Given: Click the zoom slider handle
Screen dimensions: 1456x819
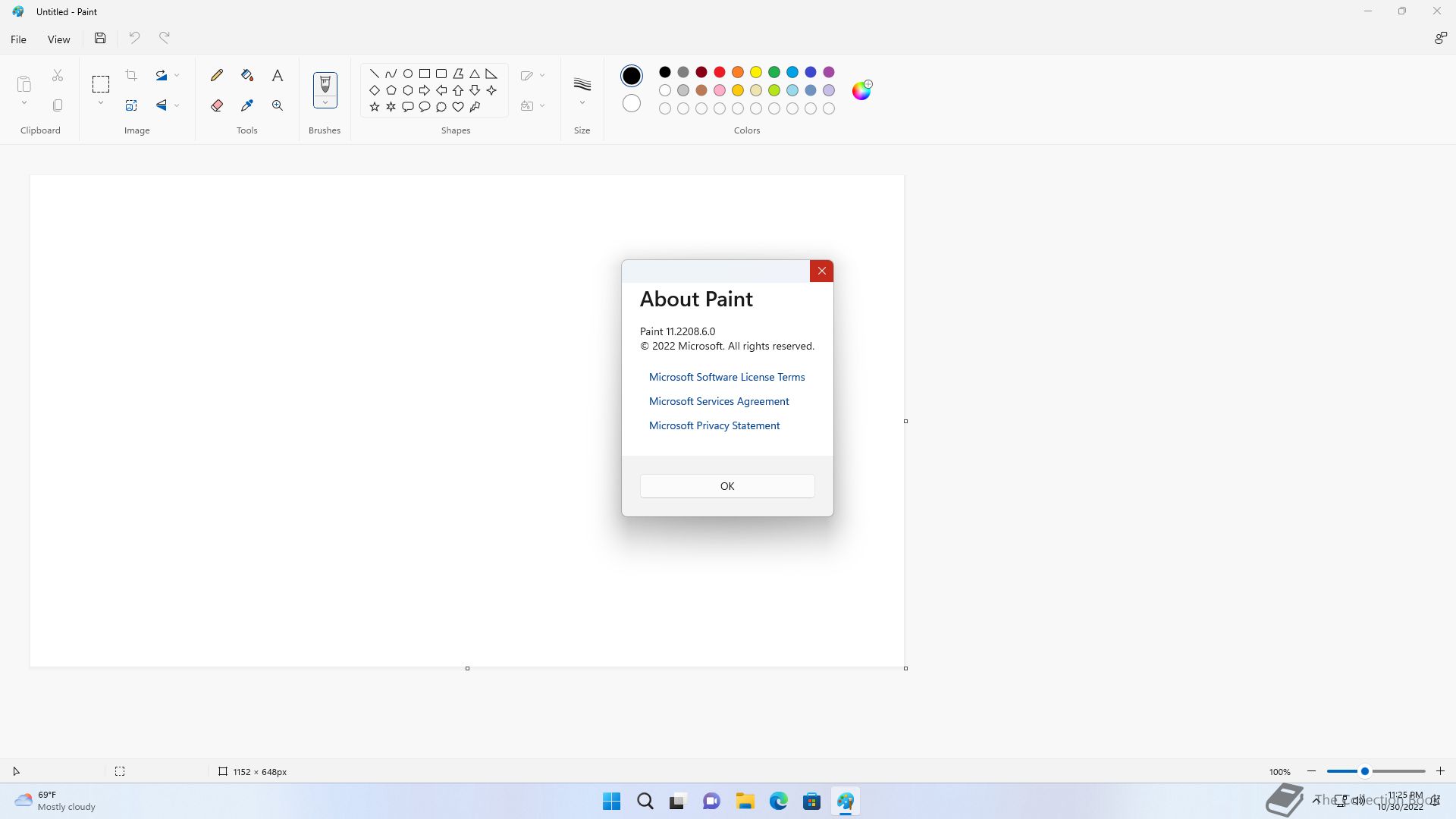Looking at the screenshot, I should coord(1364,771).
